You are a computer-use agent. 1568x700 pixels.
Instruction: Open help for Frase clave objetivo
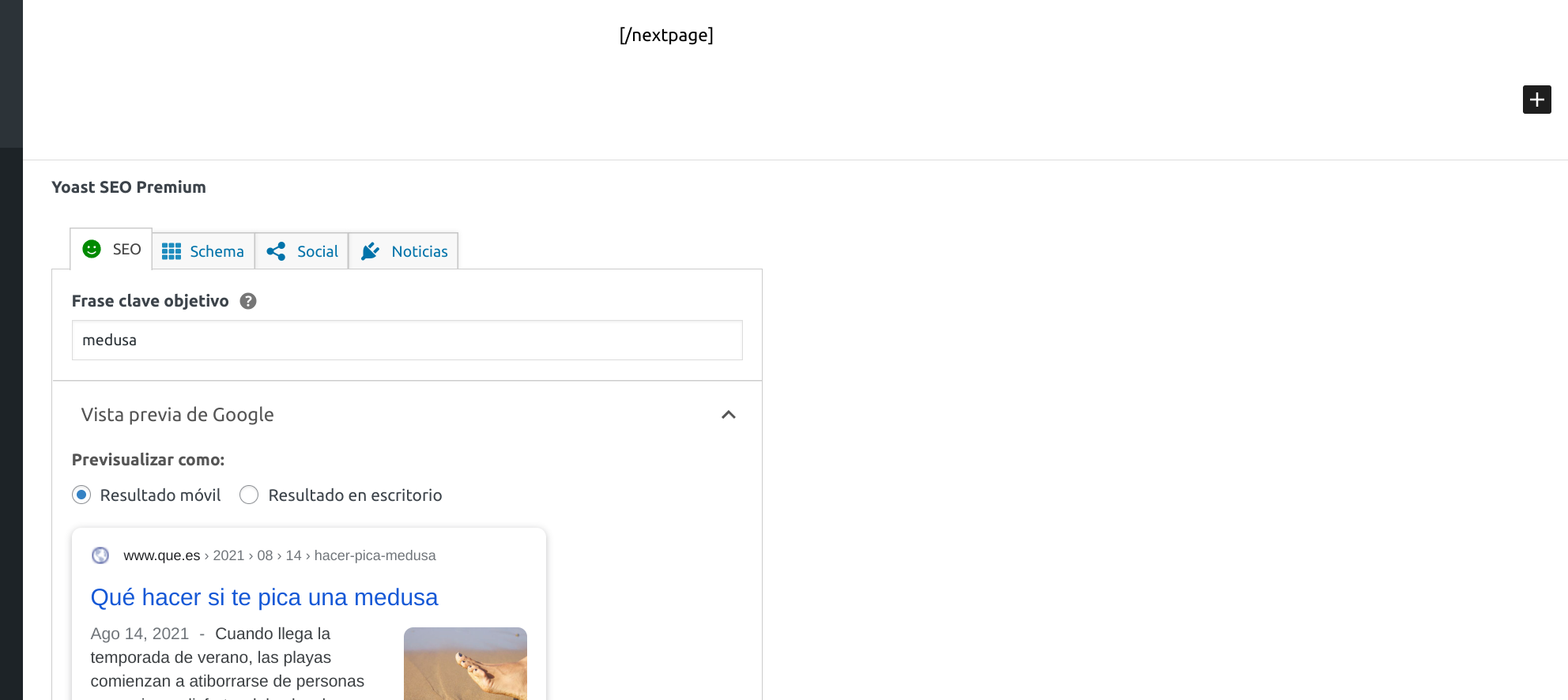[x=248, y=301]
